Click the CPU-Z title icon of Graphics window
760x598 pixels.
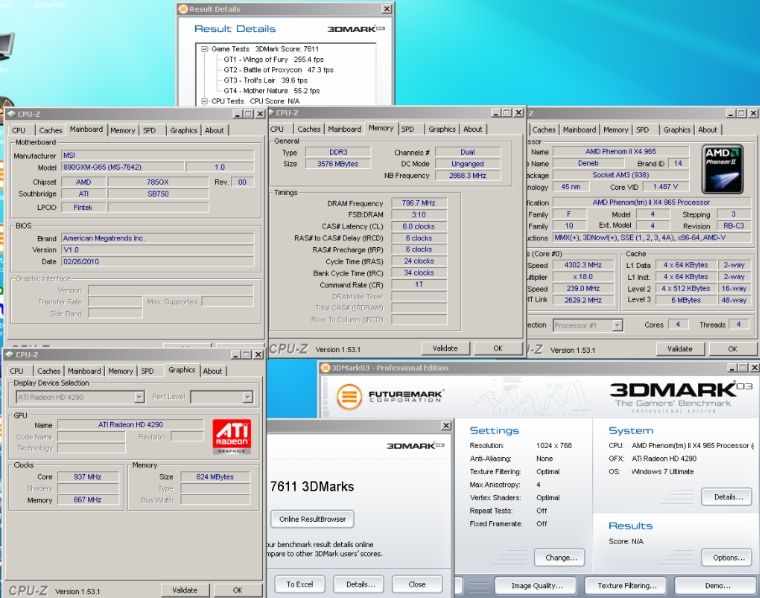coord(10,354)
